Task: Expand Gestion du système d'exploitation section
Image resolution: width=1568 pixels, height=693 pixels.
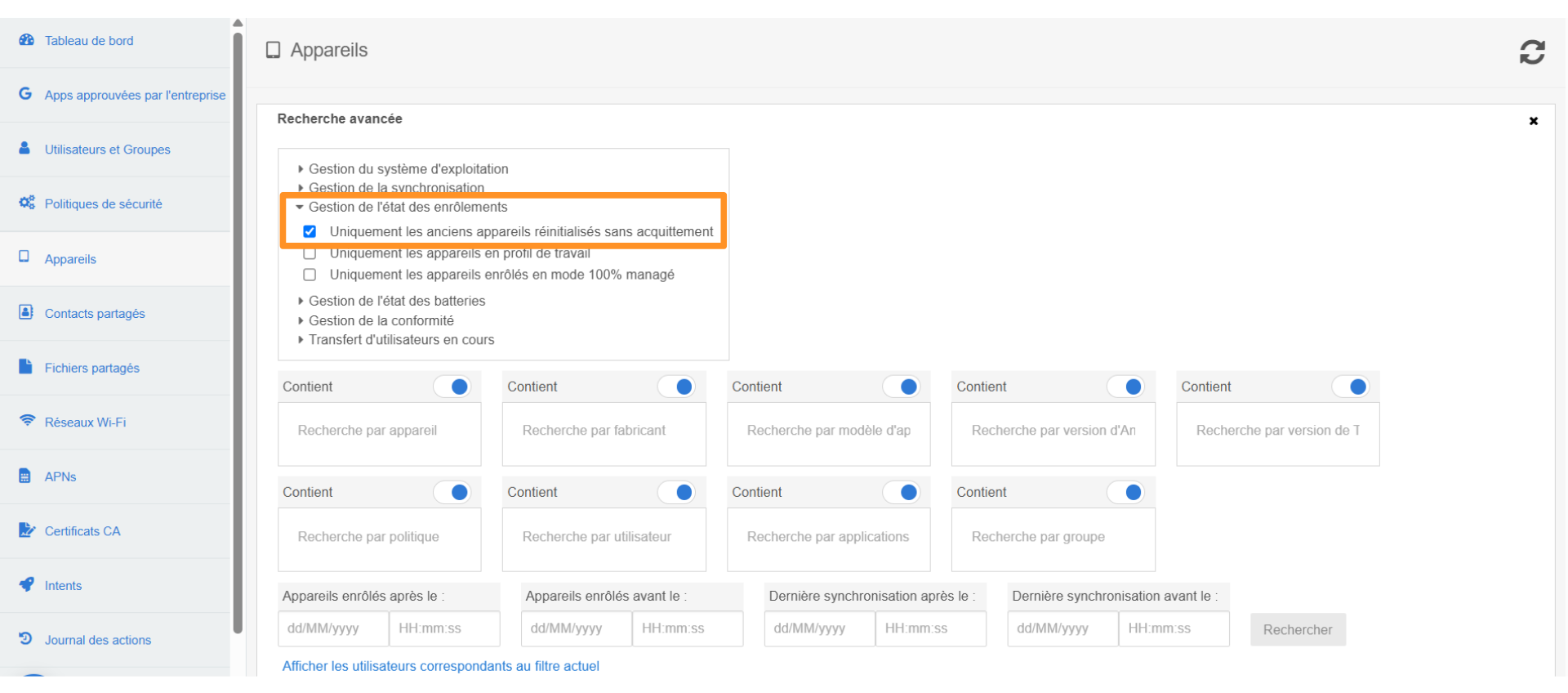Action: 408,169
